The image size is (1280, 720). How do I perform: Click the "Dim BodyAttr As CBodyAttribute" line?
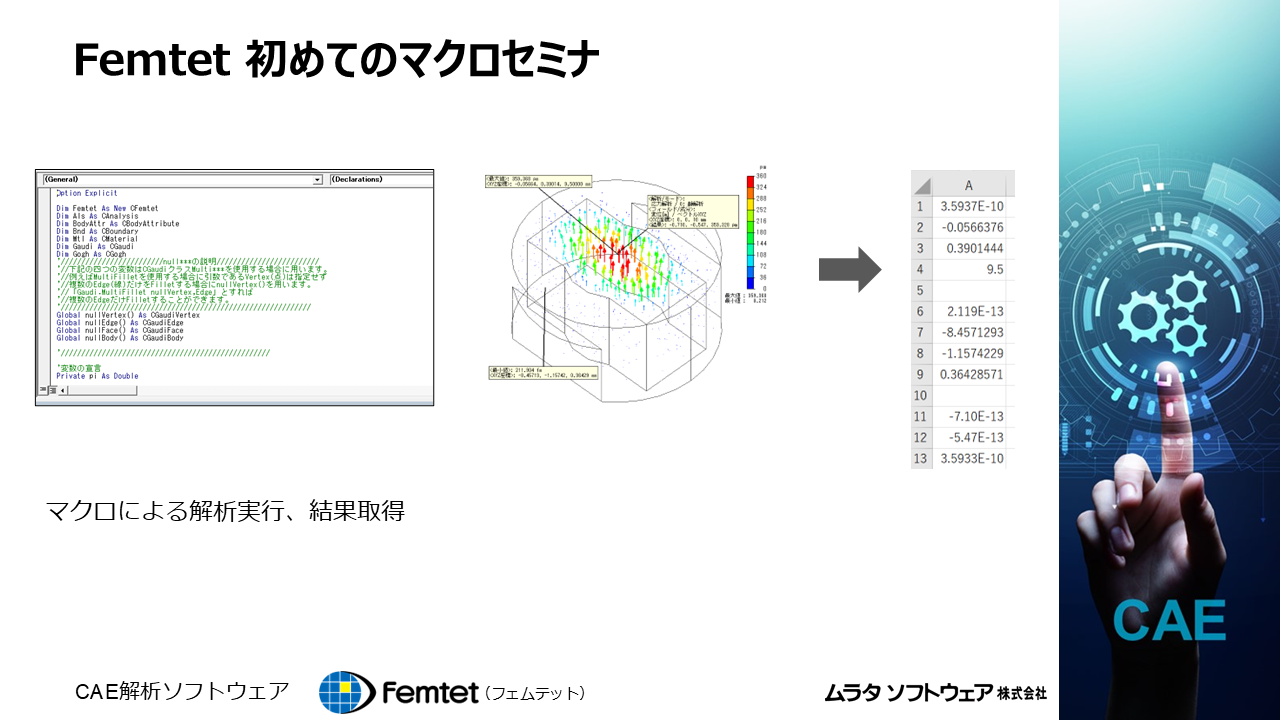coord(118,224)
